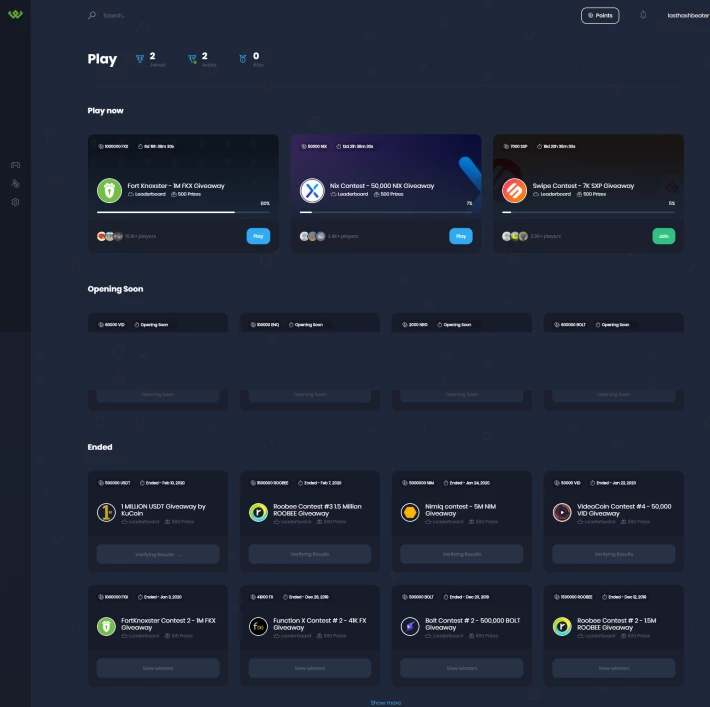
Task: Click the Fort Knoxster player avatars
Action: pos(110,236)
